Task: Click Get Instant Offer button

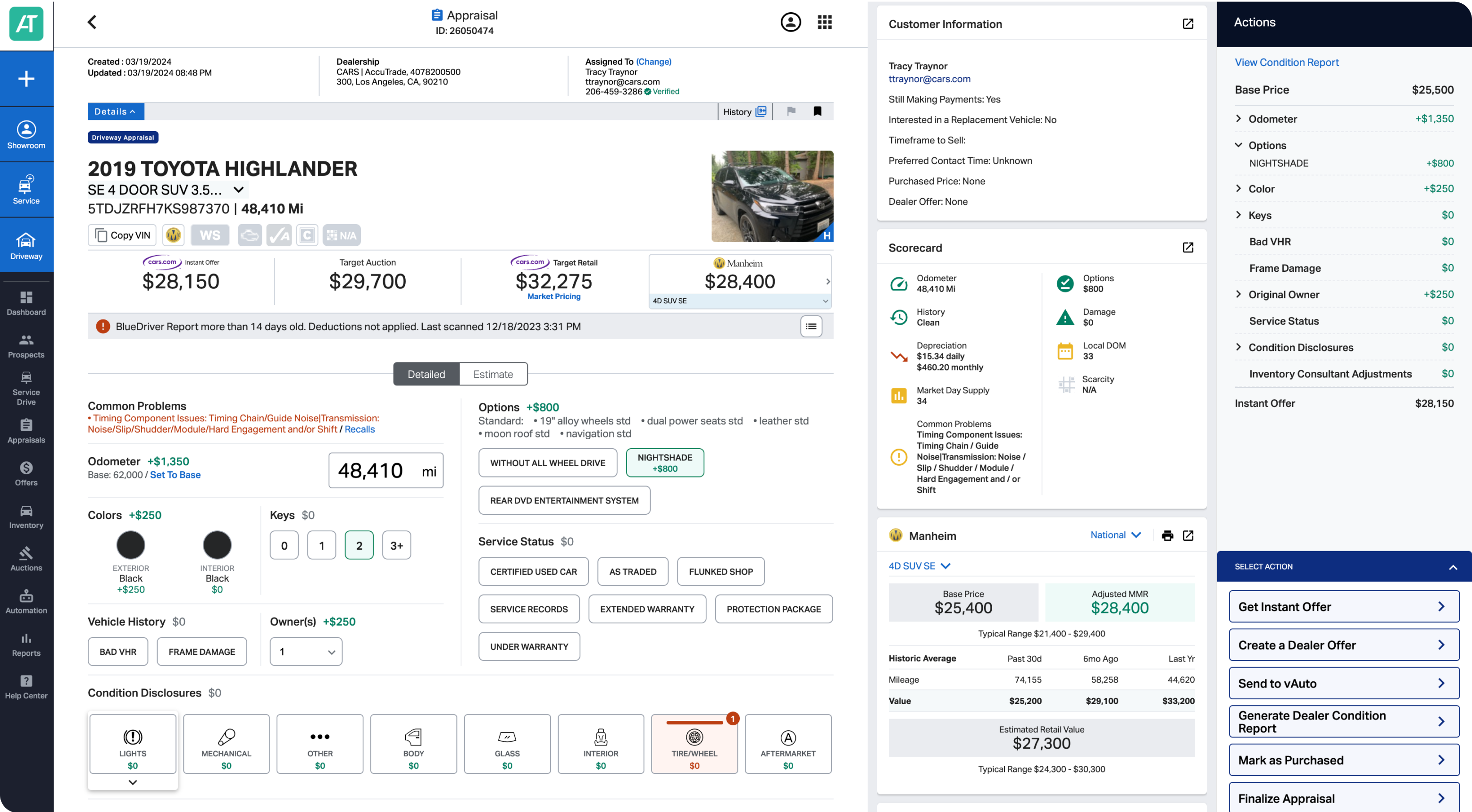Action: [1344, 606]
